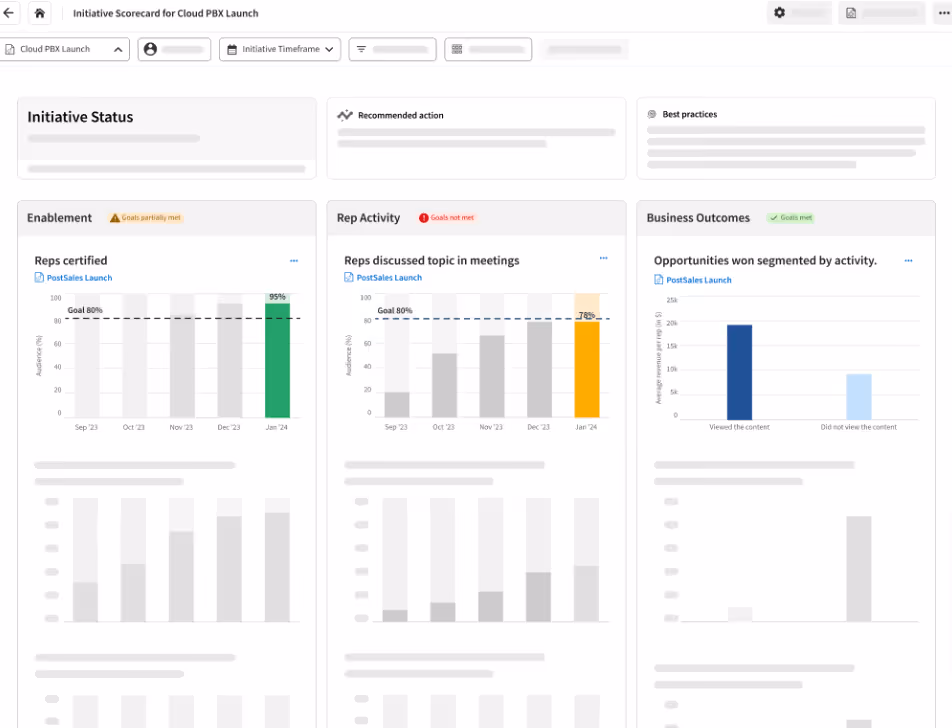
Task: Click the 95% label on Jan '24 bar
Action: [x=277, y=297]
